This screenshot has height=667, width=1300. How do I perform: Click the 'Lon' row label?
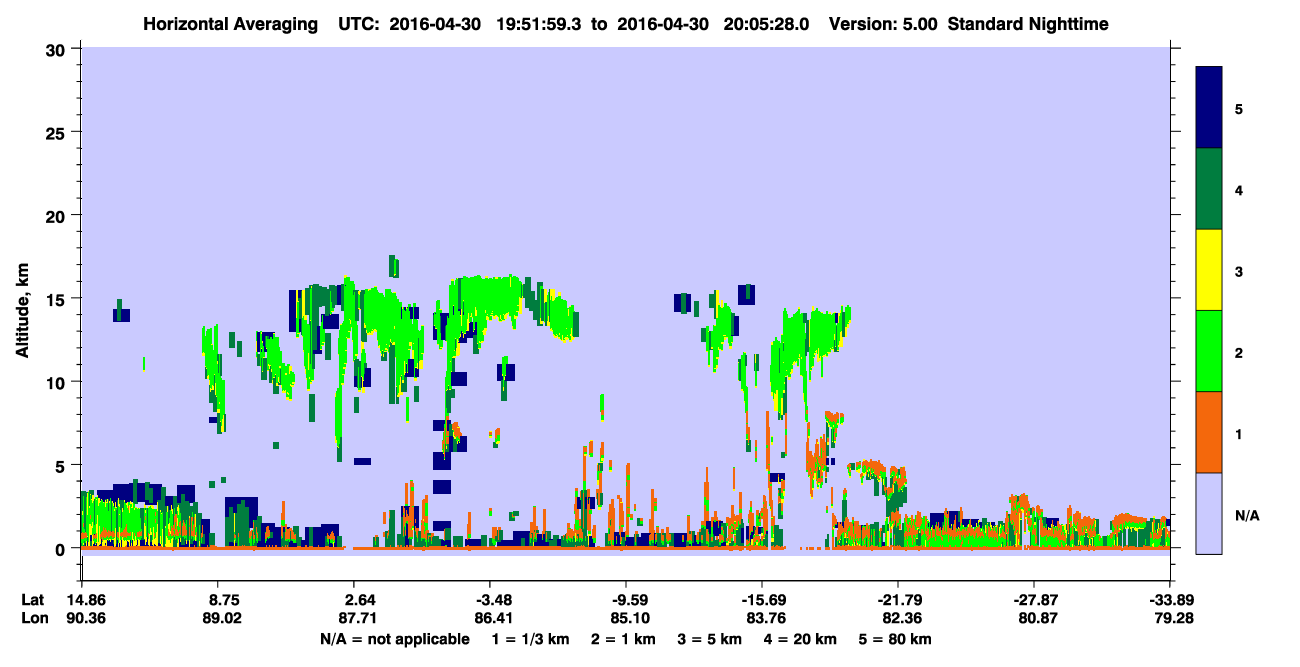33,619
